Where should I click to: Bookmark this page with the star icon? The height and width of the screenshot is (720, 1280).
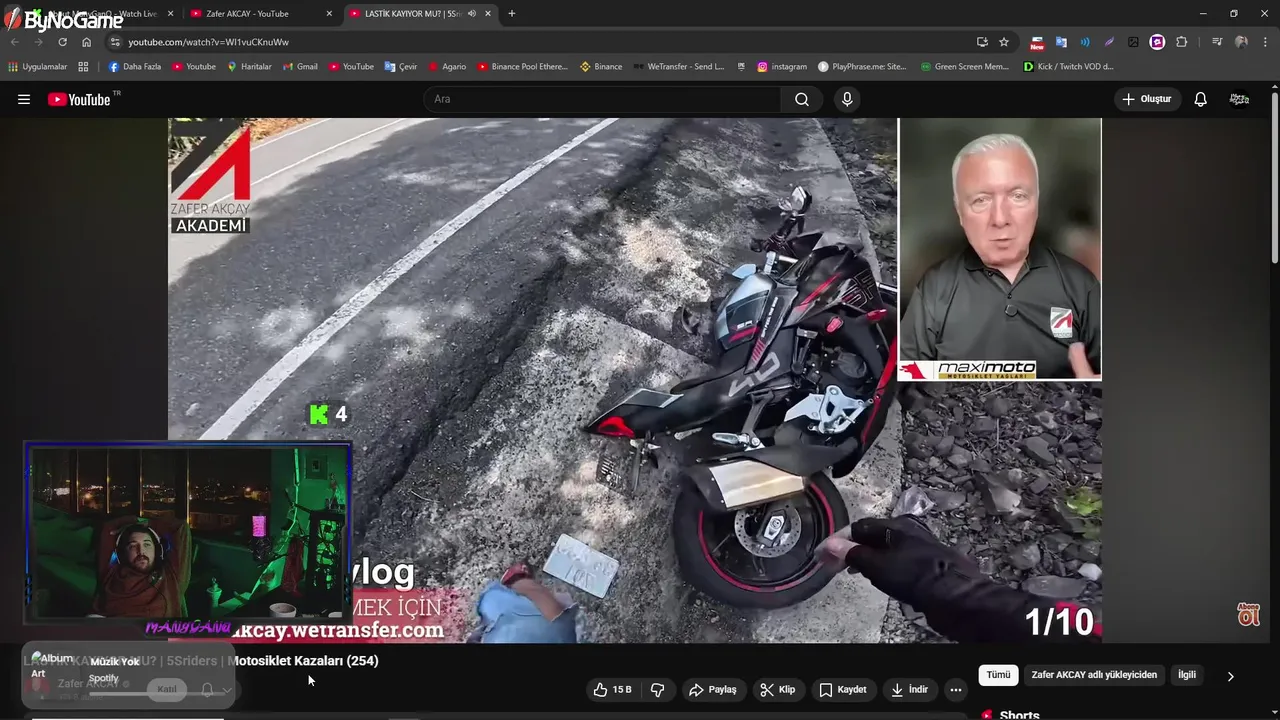1004,42
